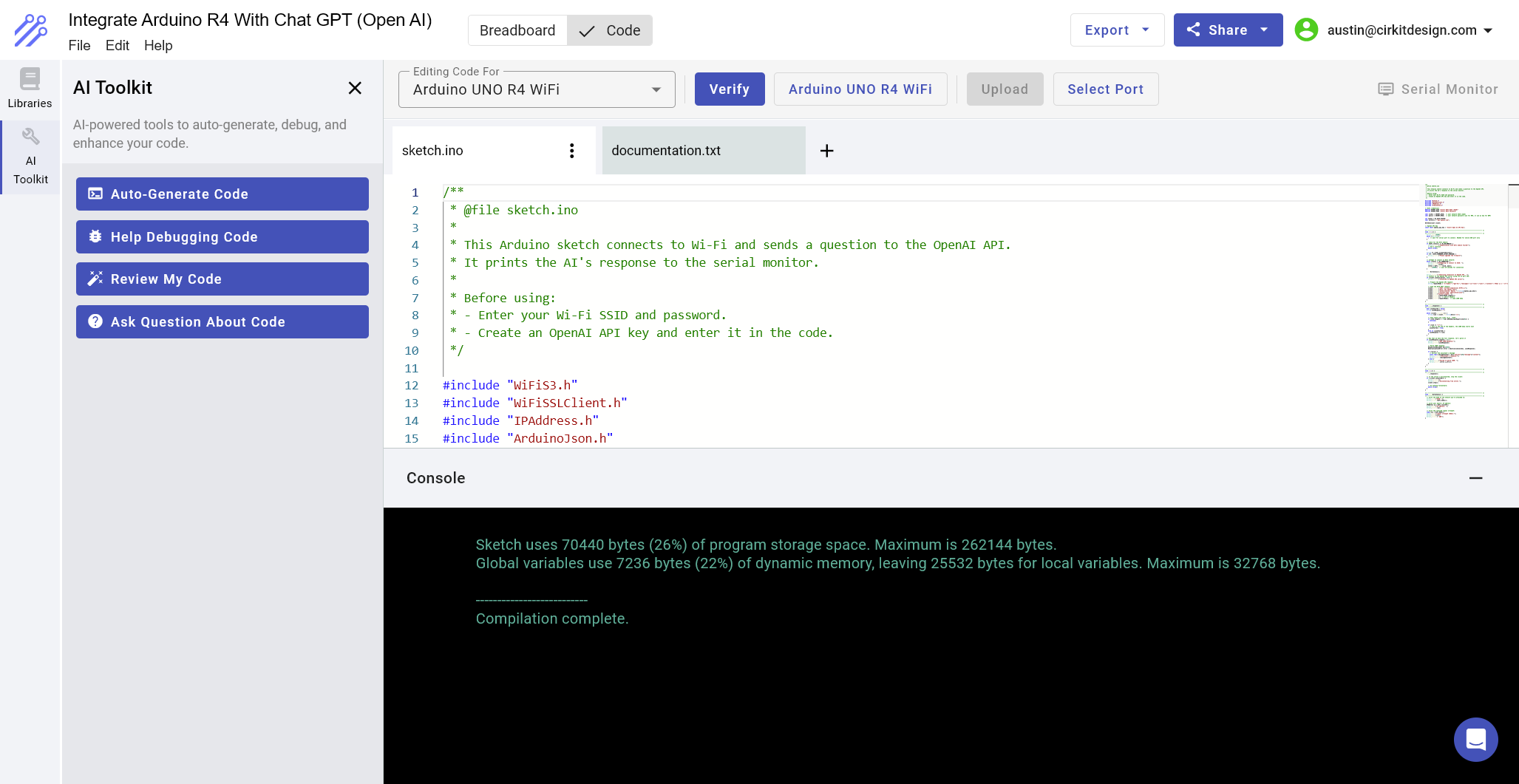1519x784 pixels.
Task: Click Ask Question About Code button
Action: (x=222, y=321)
